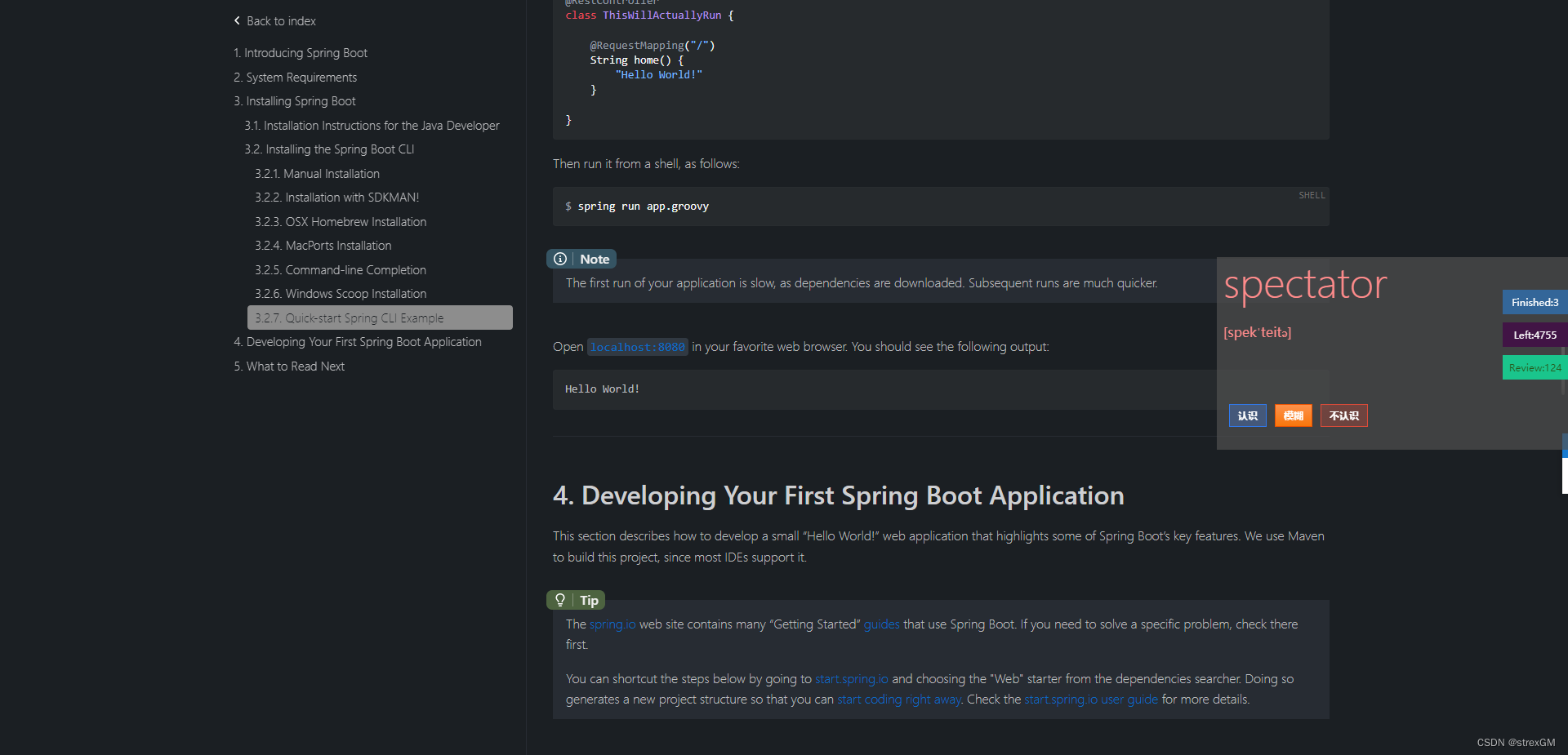Click the Review:124 counter tab
Screen dimensions: 1568x755
click(1535, 367)
